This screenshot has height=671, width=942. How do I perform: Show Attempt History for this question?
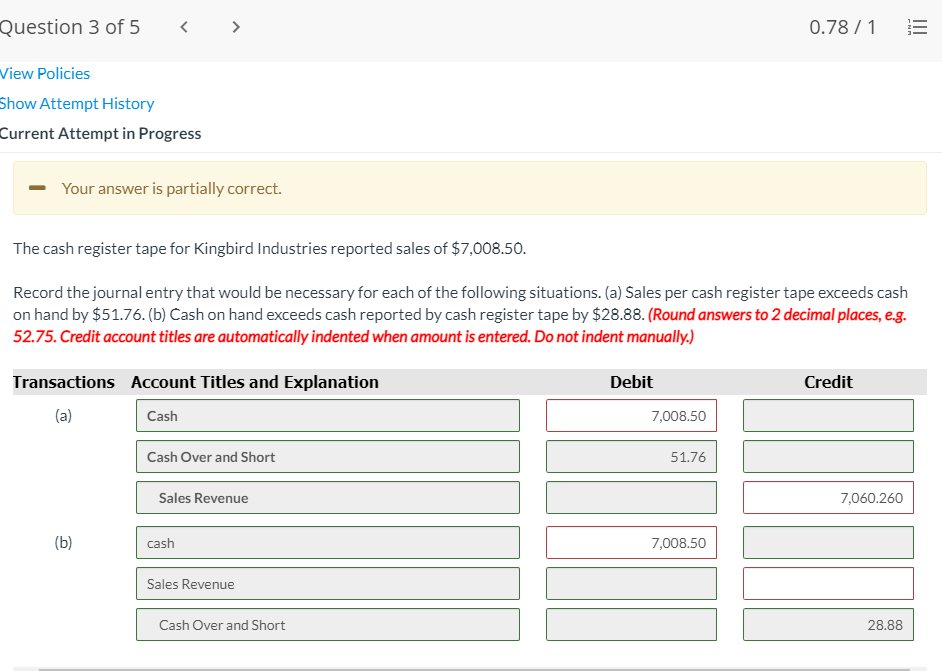(77, 103)
